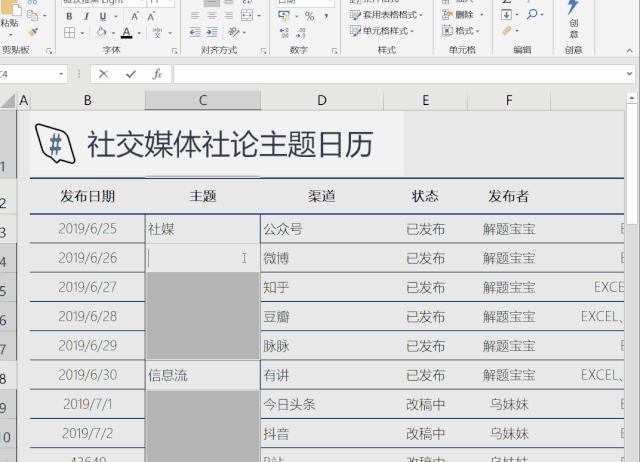This screenshot has width=640, height=462.
Task: Click Increase Indent icon
Action: [x=212, y=32]
